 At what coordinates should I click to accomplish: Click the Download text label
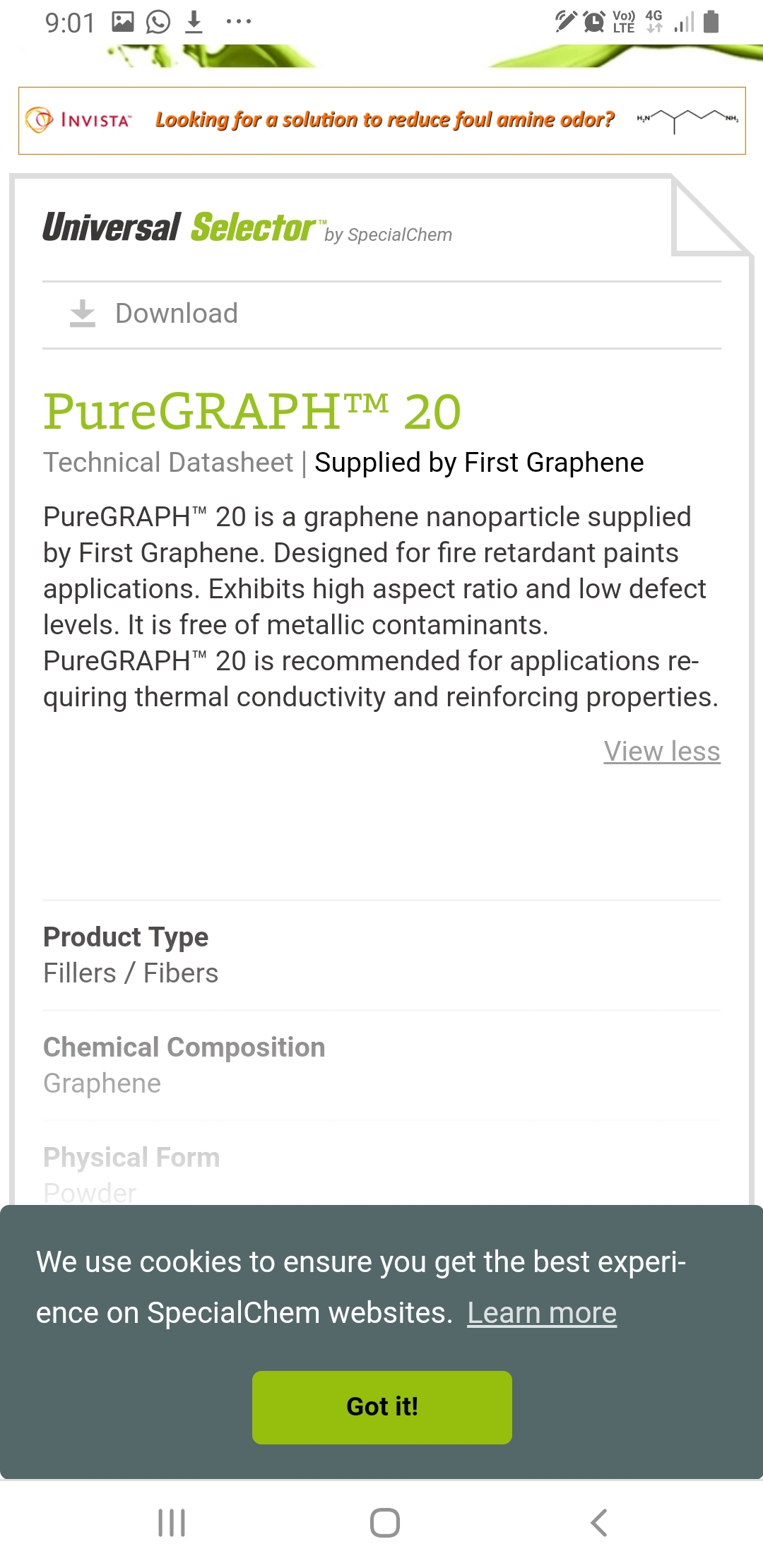(x=177, y=314)
